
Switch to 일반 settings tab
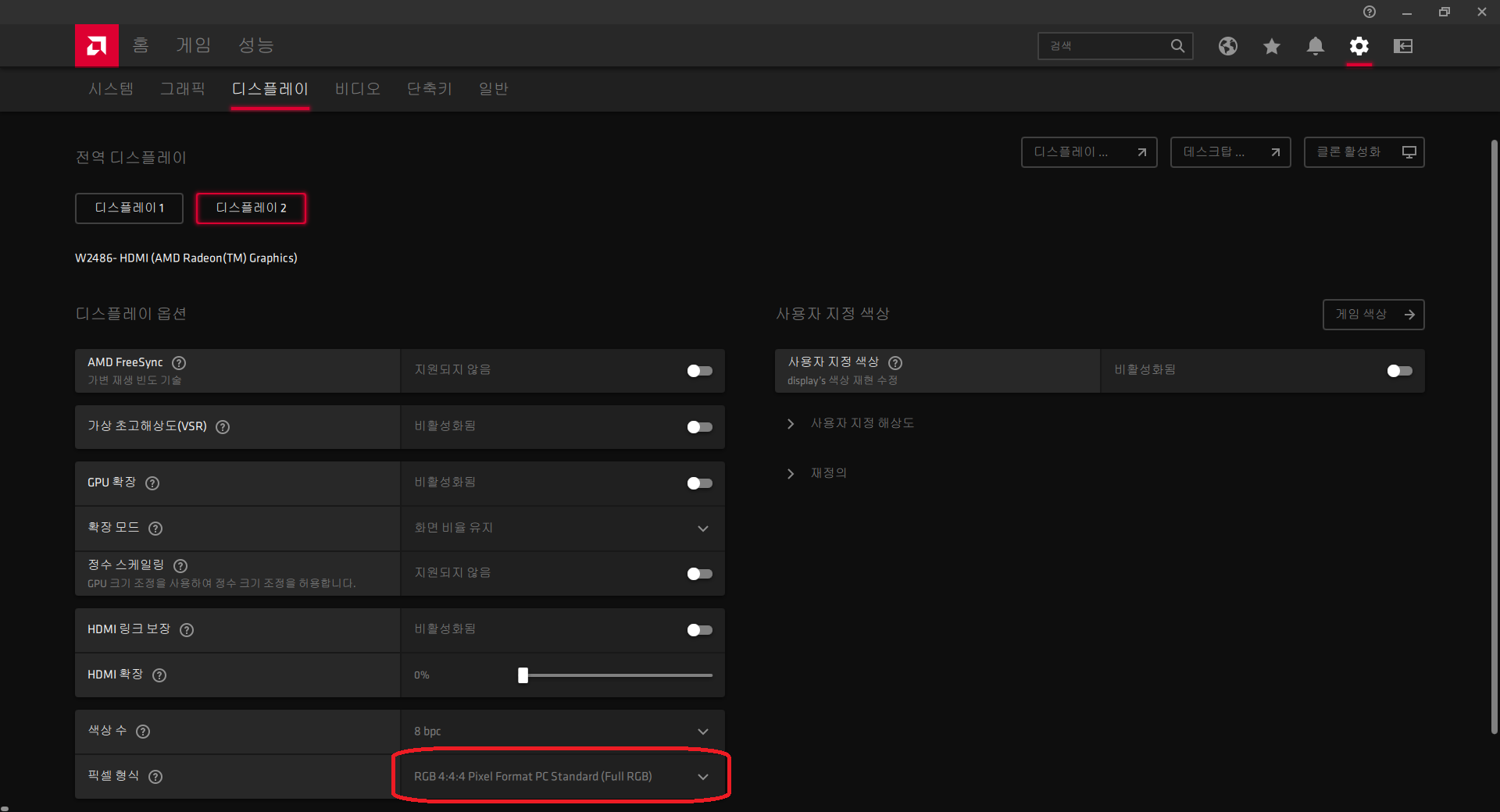[494, 89]
